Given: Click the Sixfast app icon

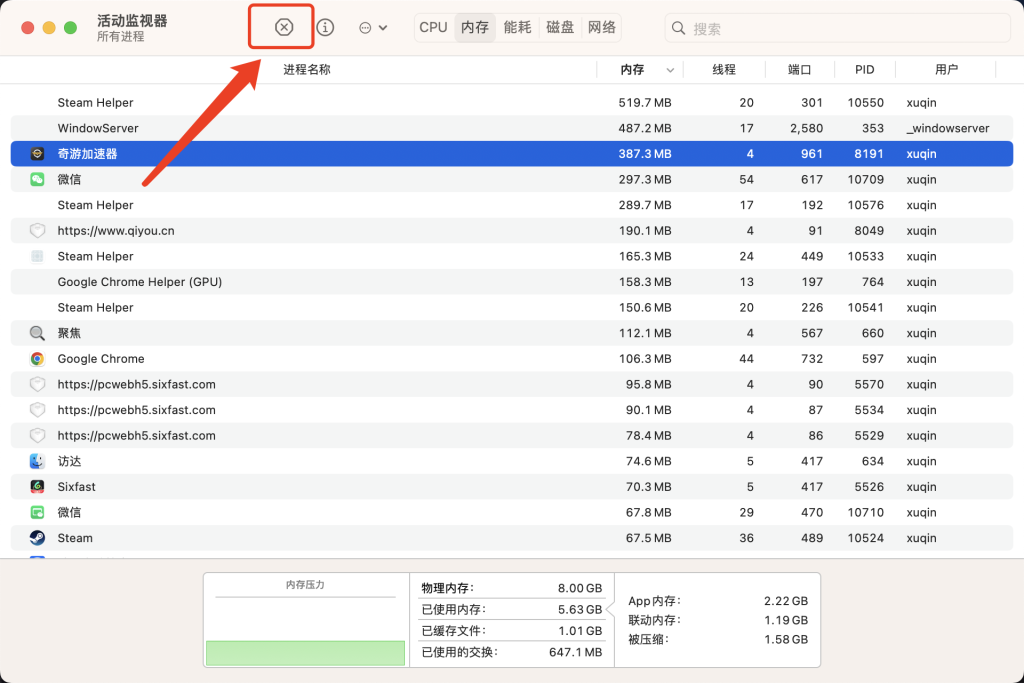Looking at the screenshot, I should (37, 486).
